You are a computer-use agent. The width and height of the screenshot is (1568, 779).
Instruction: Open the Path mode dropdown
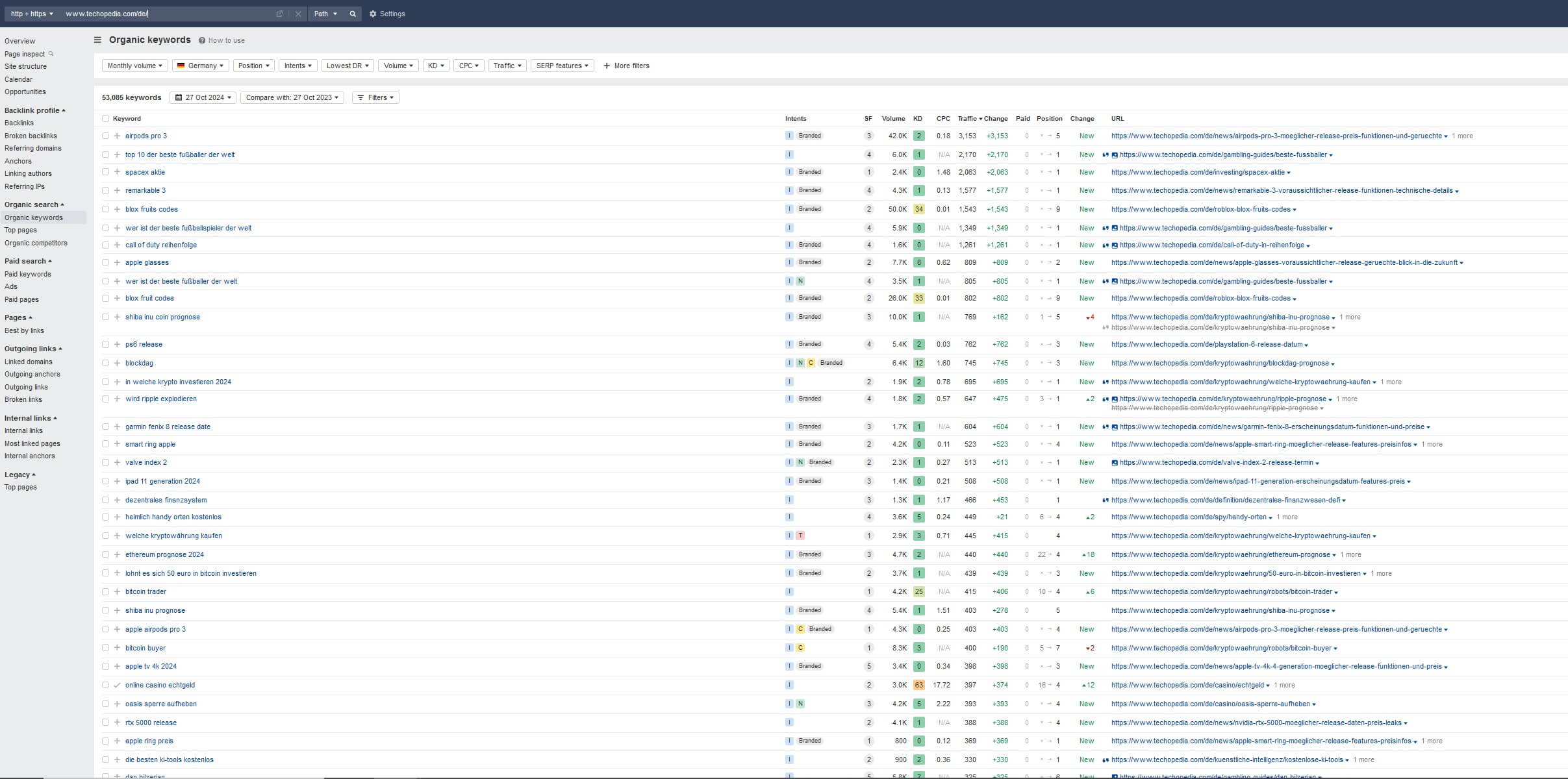coord(325,14)
